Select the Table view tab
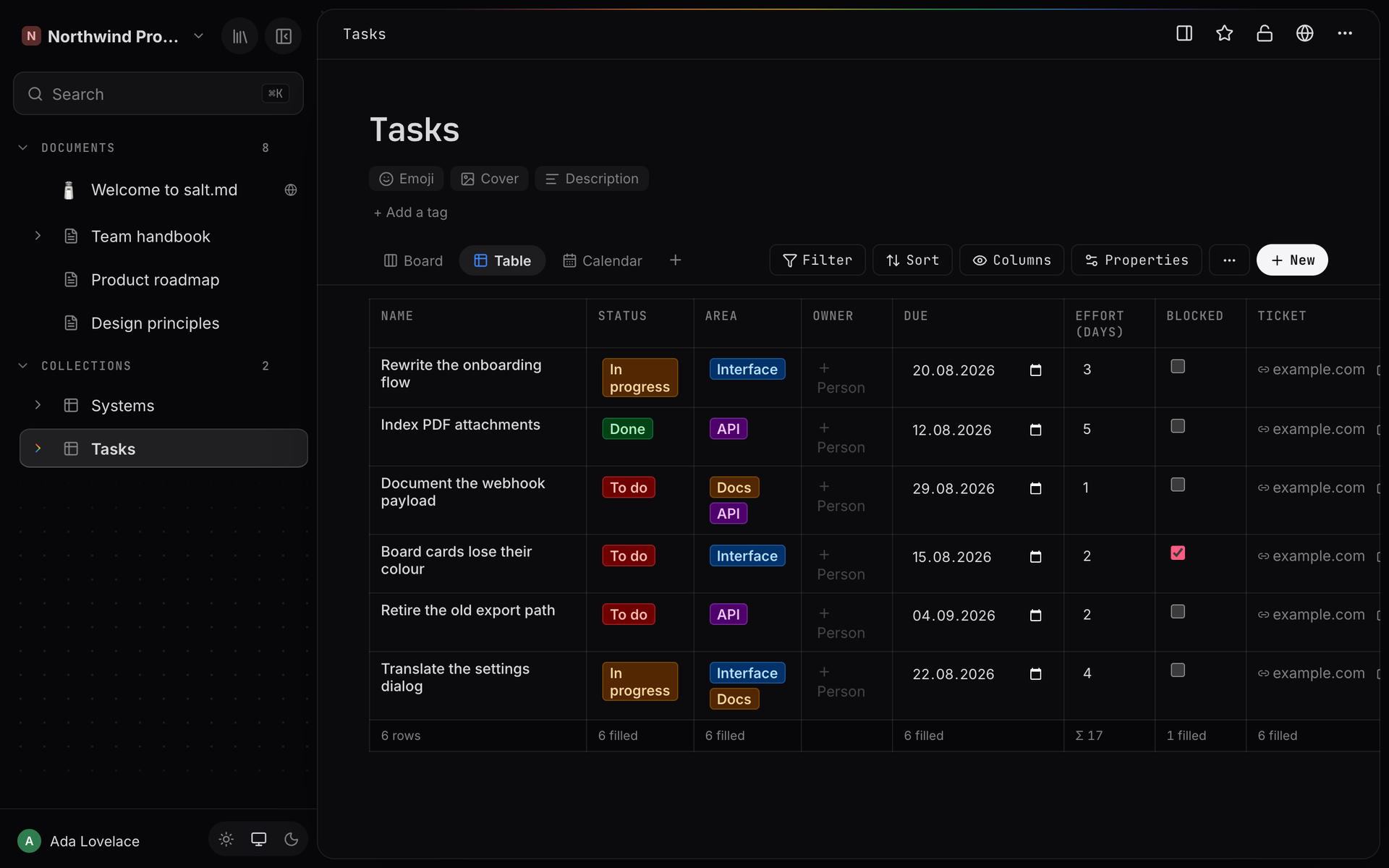 tap(502, 260)
